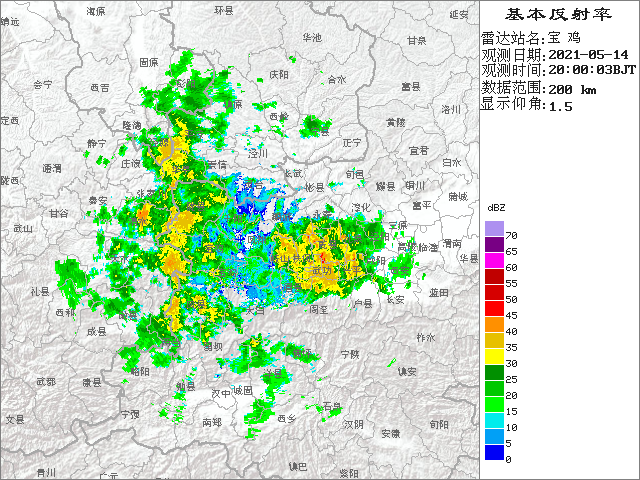
Task: Select the observation date 2021-05-14
Action: [588, 54]
